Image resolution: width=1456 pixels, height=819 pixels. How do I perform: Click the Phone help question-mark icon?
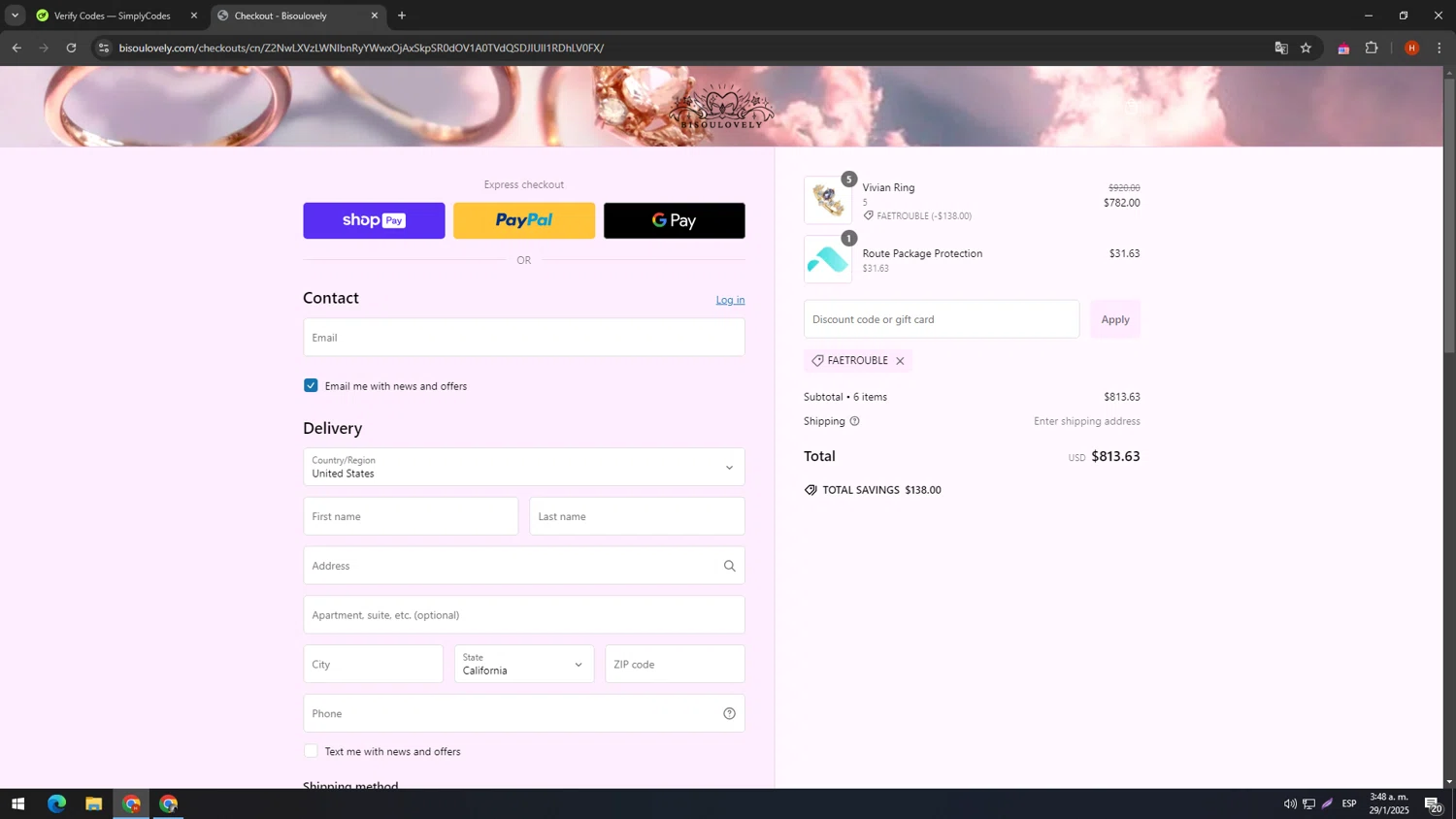[729, 713]
